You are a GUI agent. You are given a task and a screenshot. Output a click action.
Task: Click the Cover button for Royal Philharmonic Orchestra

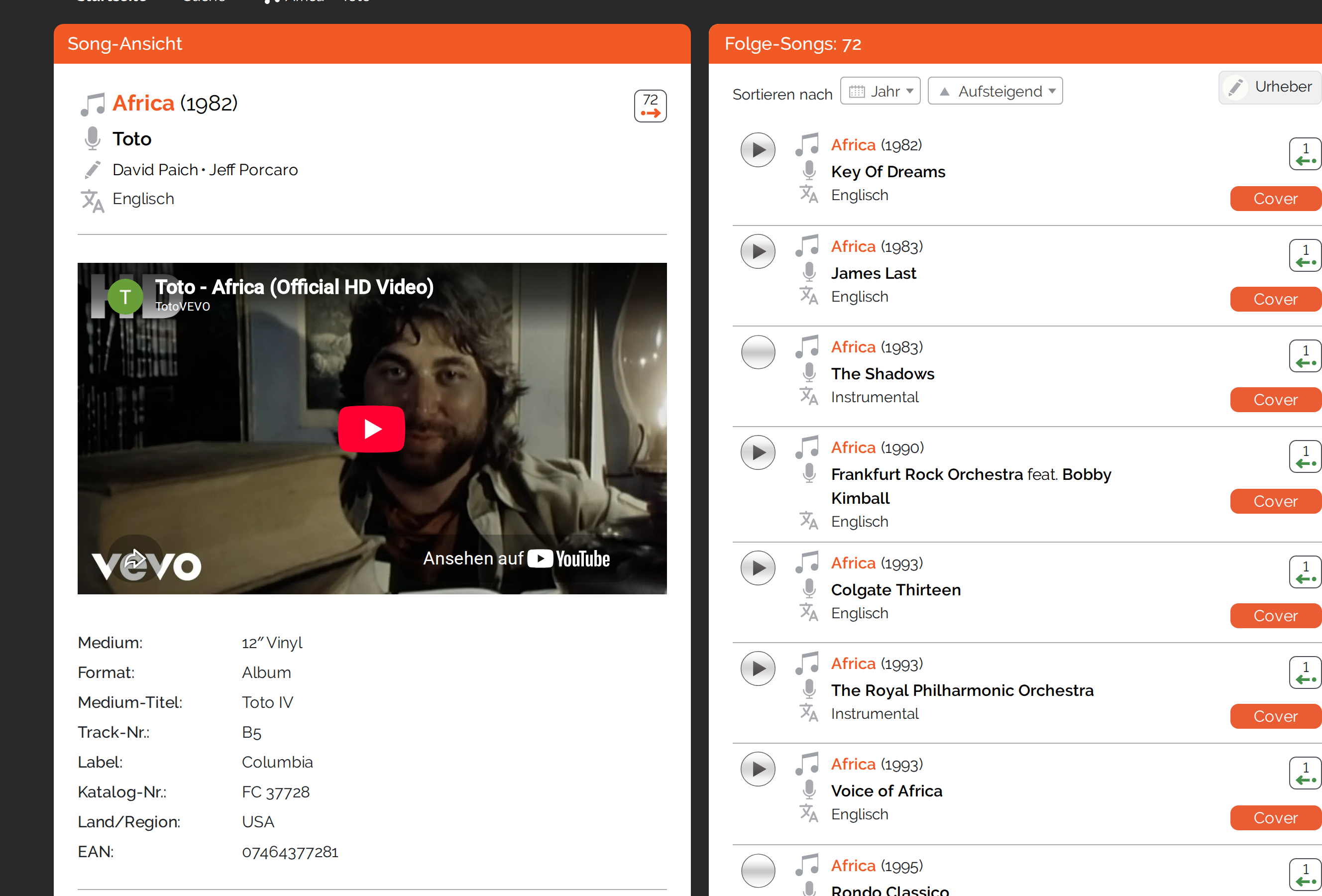pyautogui.click(x=1276, y=716)
